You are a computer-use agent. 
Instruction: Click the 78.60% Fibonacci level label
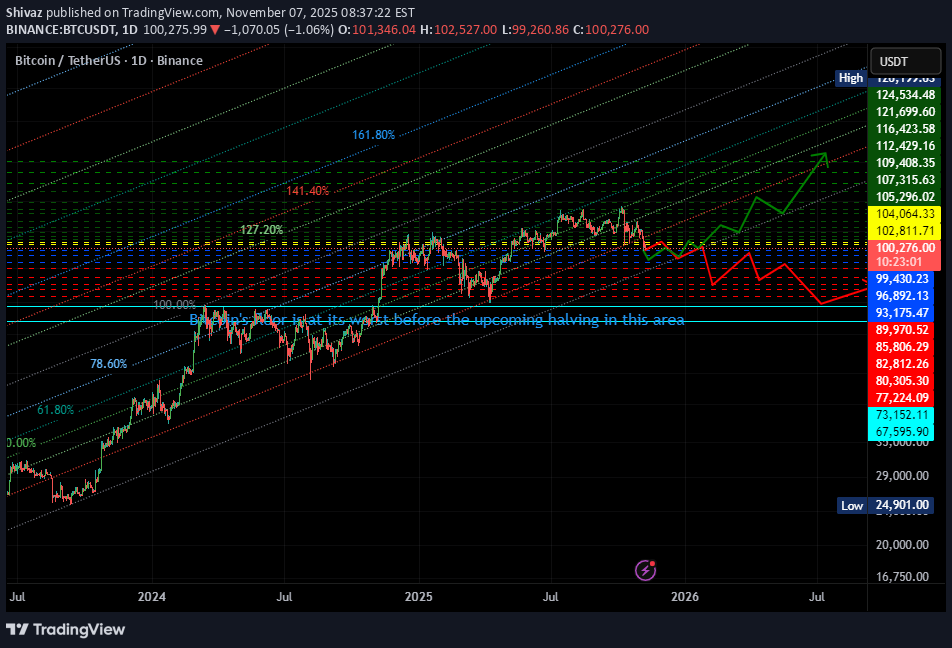tap(109, 364)
